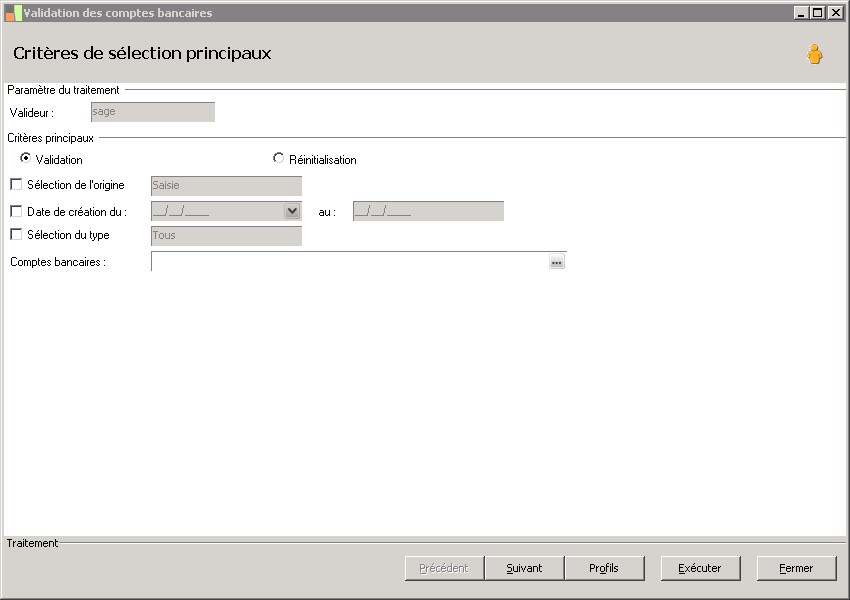850x600 pixels.
Task: Click the 'Critères de sélection principaux' heading
Action: pos(142,53)
